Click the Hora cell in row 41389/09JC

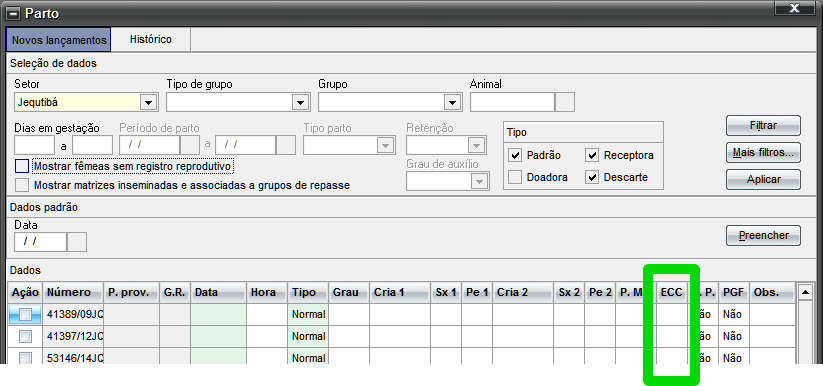(x=267, y=315)
